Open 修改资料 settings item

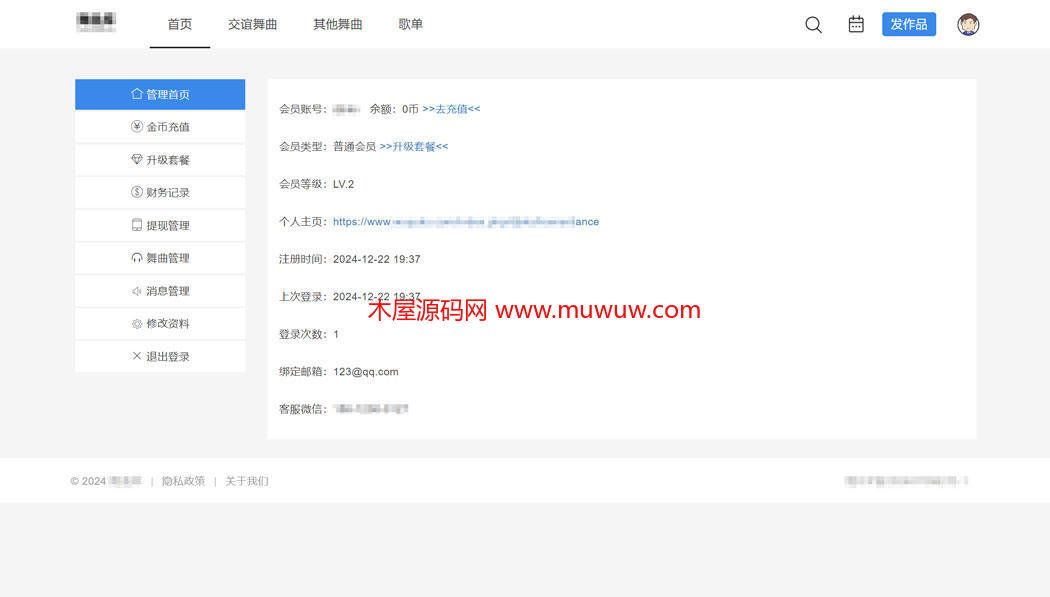(x=160, y=324)
